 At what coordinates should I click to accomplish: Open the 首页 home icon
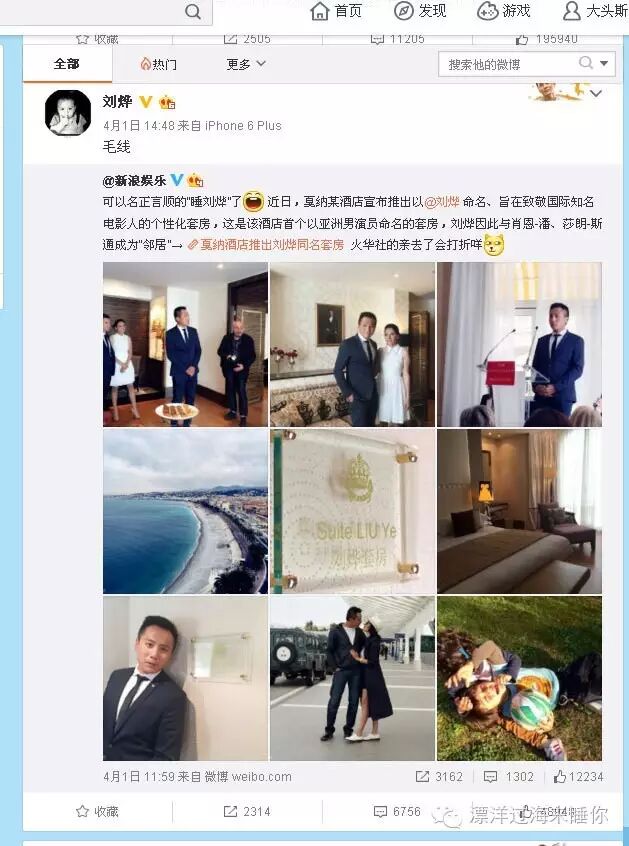coord(320,11)
